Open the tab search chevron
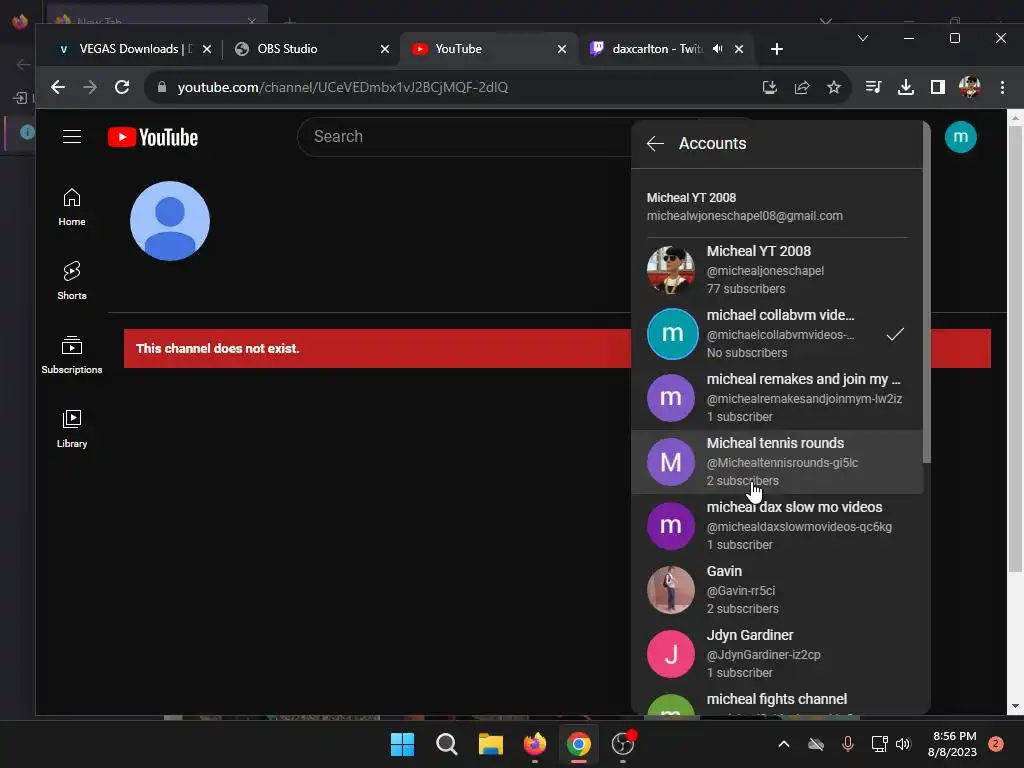Viewport: 1024px width, 768px height. tap(863, 38)
